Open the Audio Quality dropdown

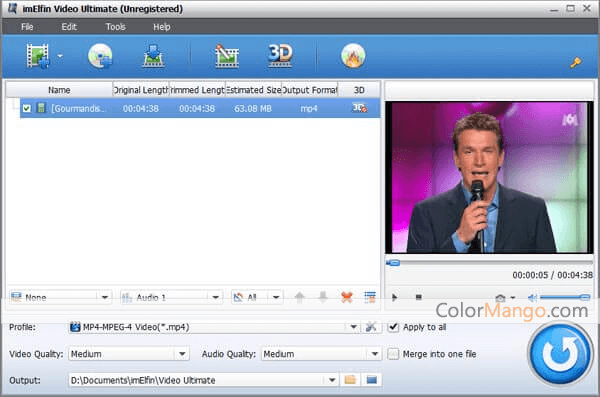click(x=375, y=354)
